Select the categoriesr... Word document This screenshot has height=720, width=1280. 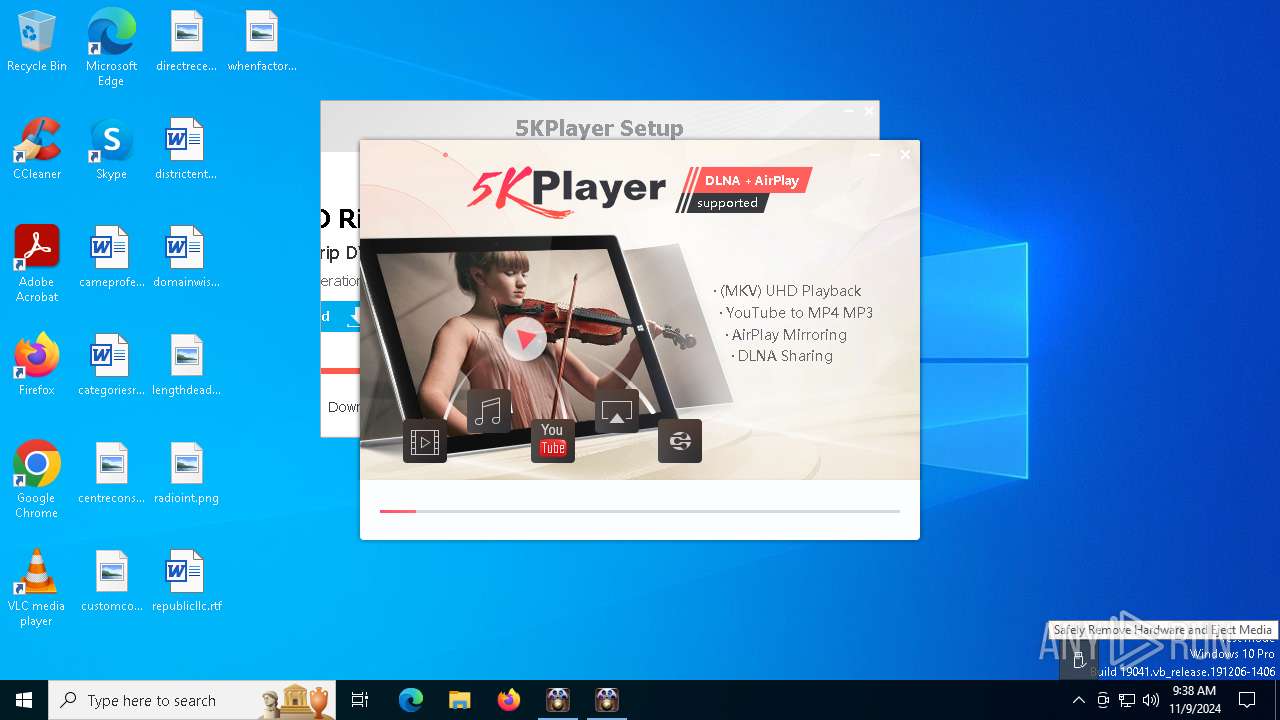111,366
